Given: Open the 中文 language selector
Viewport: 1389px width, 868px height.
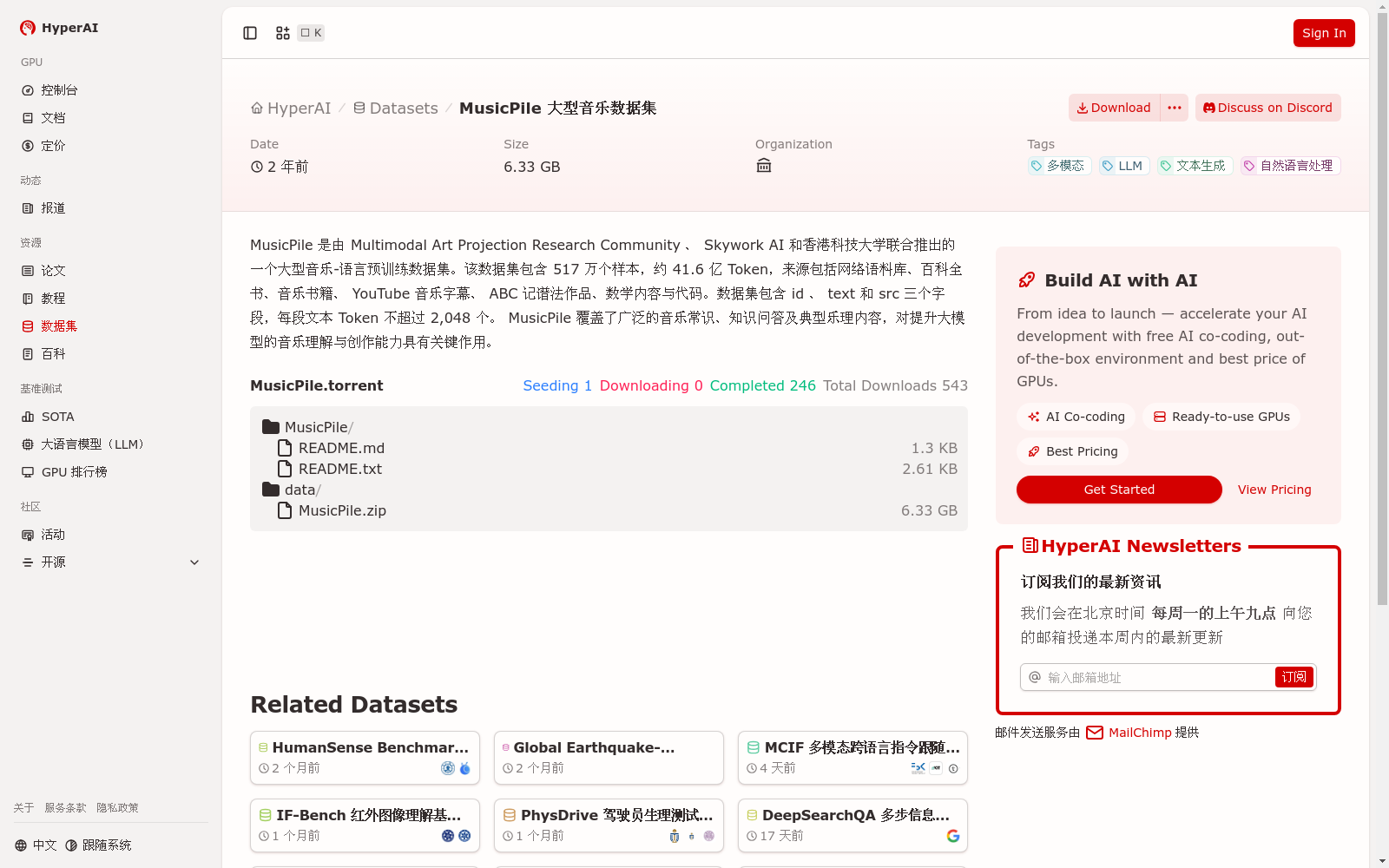Looking at the screenshot, I should click(36, 845).
